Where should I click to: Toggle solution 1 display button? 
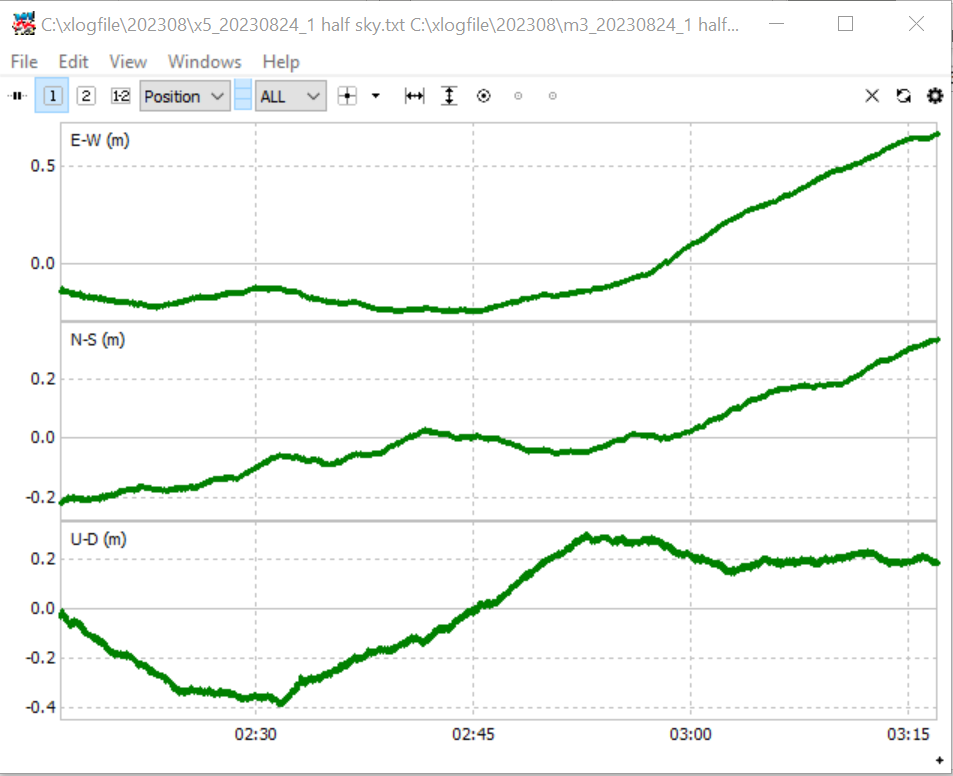(52, 96)
